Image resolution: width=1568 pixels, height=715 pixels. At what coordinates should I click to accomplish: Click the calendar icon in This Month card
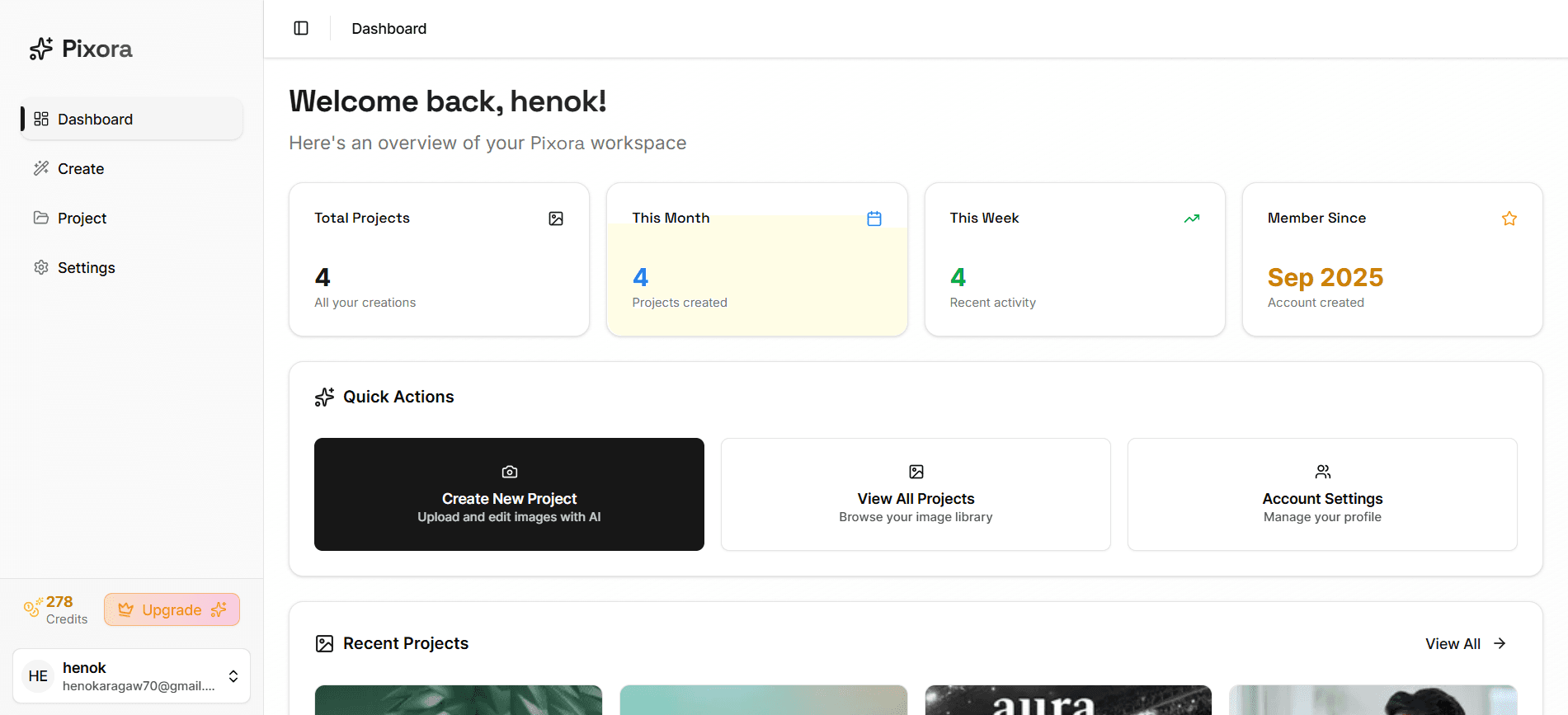click(x=874, y=219)
